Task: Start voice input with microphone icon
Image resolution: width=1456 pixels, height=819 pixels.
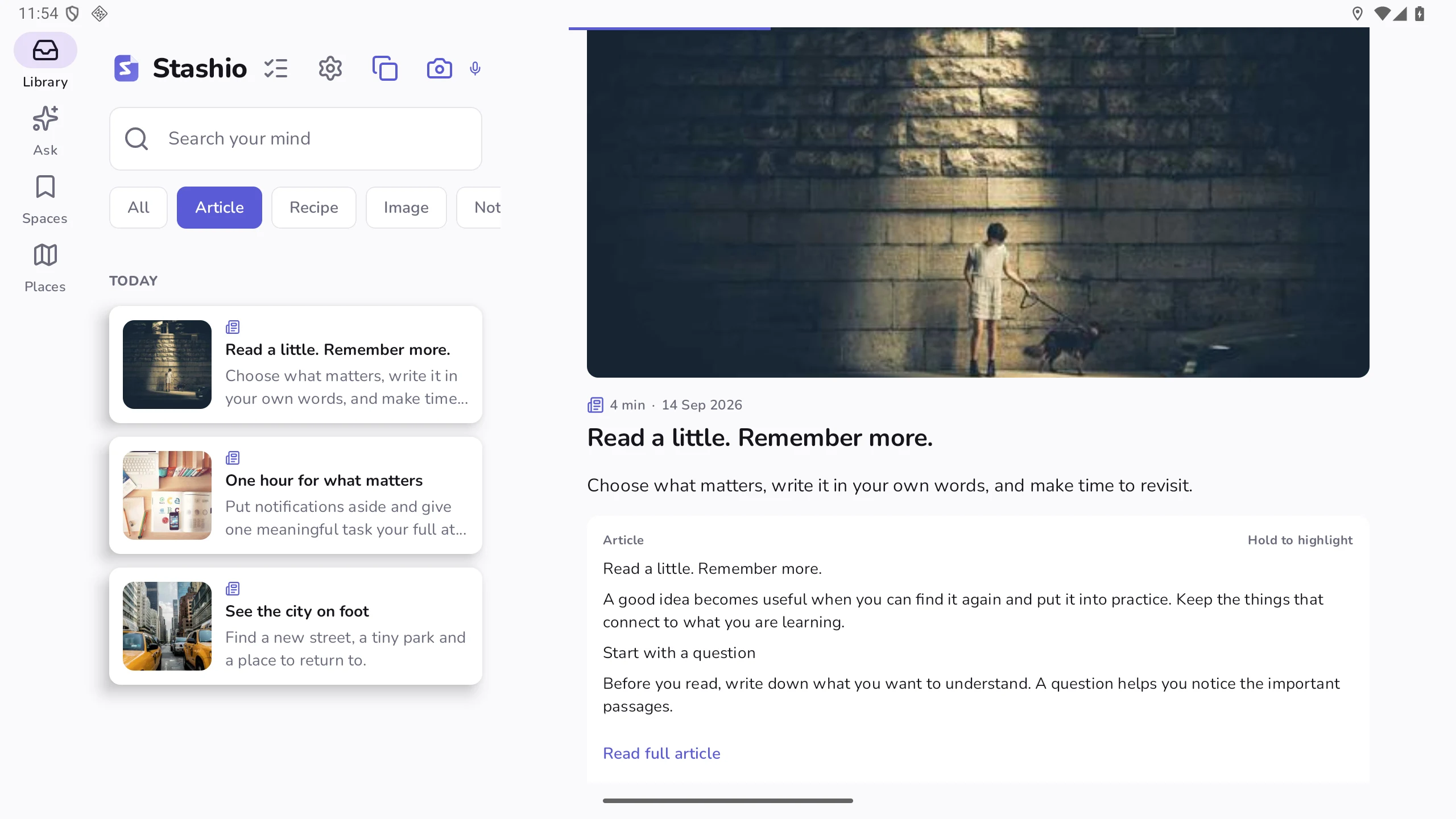Action: [475, 69]
